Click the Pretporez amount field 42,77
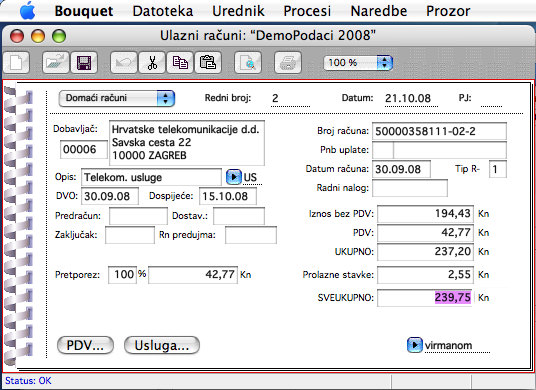 pos(193,275)
